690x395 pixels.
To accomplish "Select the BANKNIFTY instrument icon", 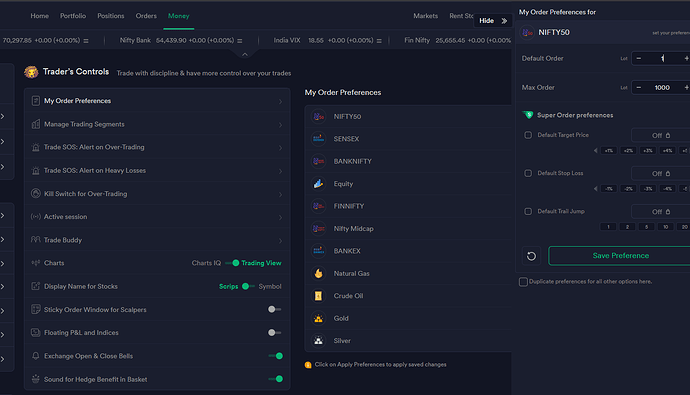I will [318, 161].
